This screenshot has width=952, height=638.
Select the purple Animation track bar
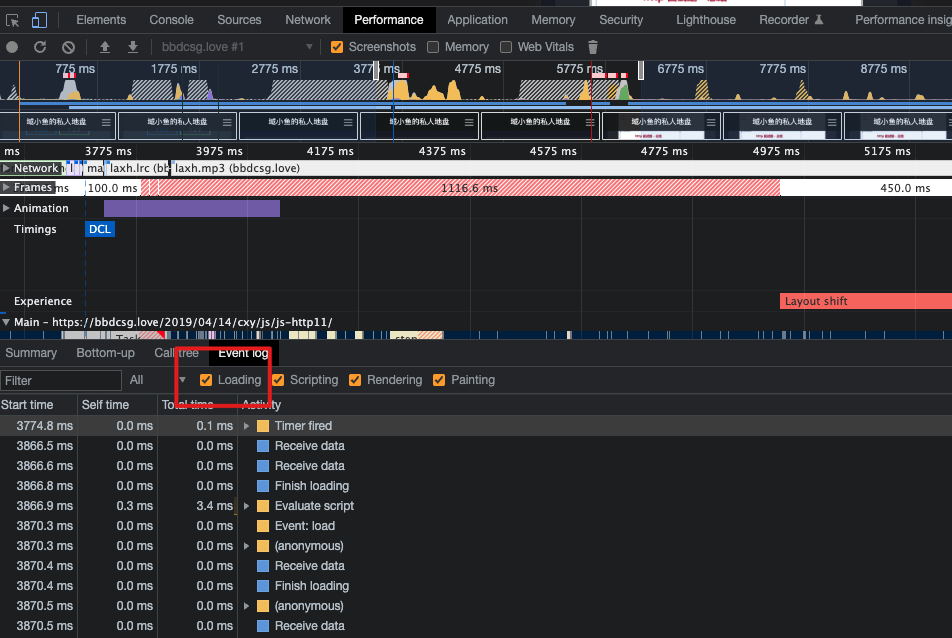click(192, 208)
